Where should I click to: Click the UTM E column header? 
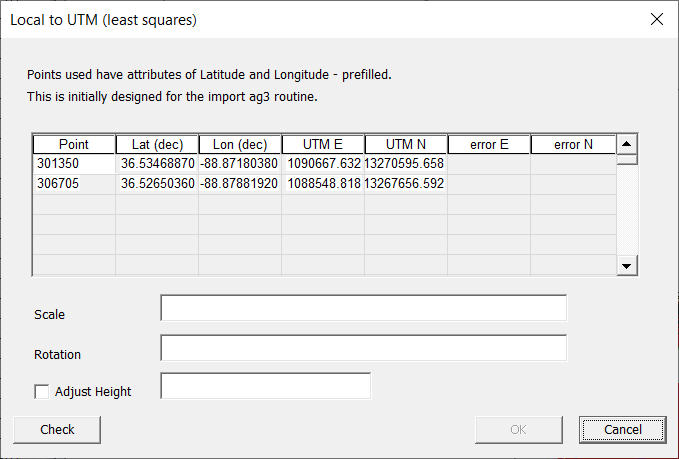323,145
